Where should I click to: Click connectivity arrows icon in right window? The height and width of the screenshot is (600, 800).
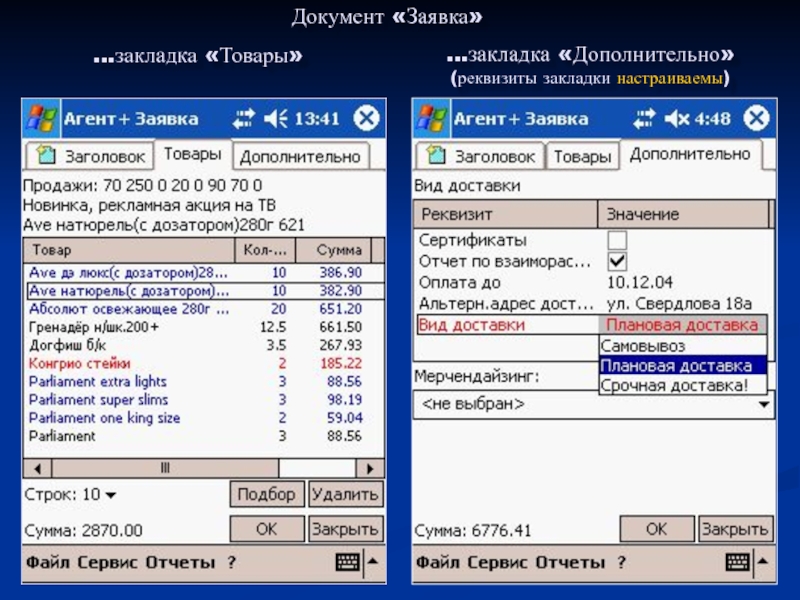click(644, 119)
